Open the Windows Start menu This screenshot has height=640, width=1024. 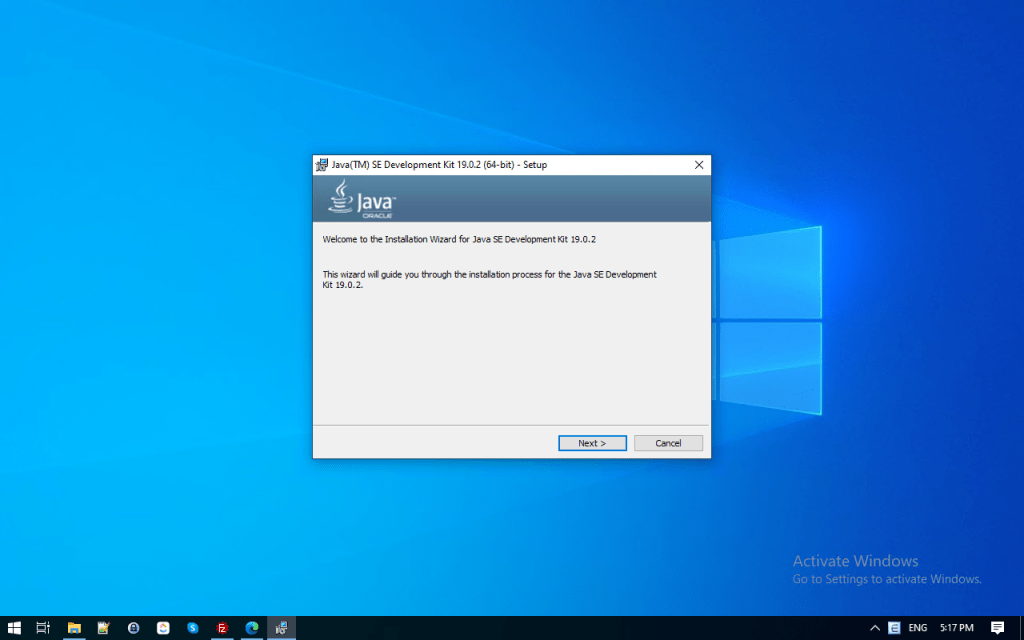(x=14, y=627)
